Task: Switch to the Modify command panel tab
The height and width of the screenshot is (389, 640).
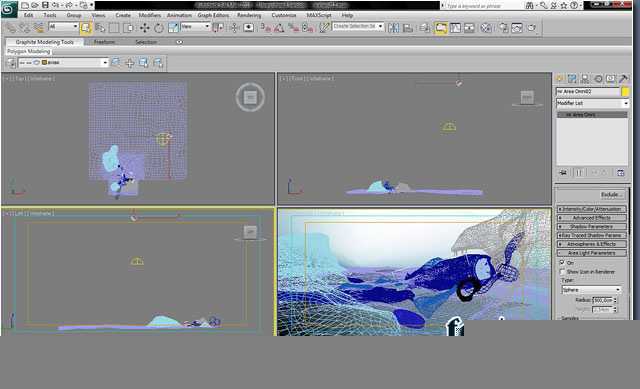Action: (572, 78)
